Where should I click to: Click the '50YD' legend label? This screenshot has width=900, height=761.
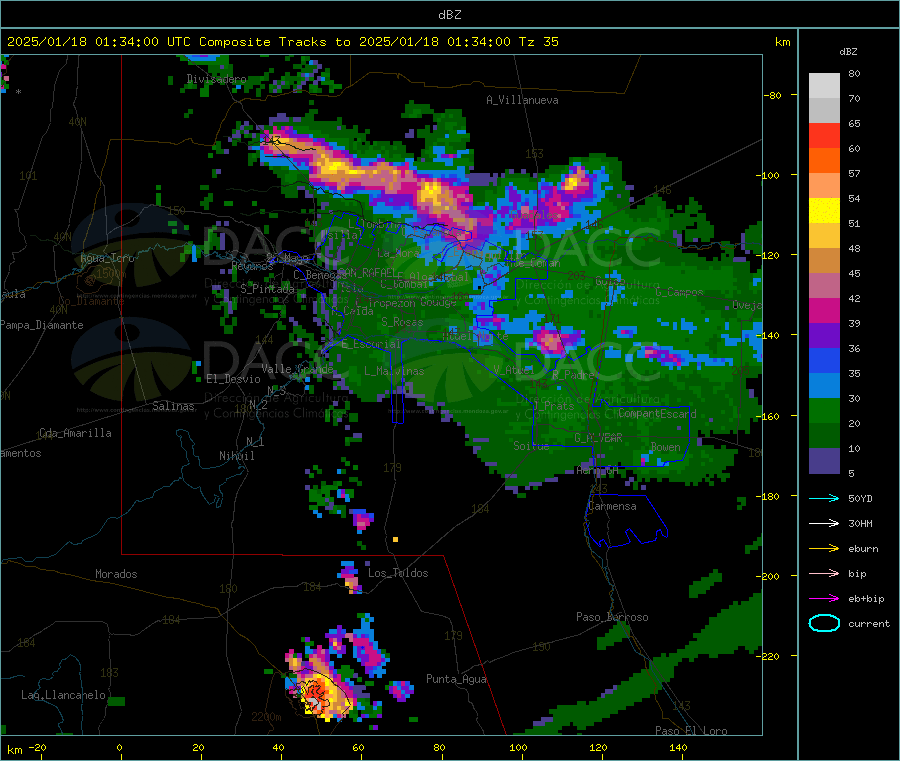pyautogui.click(x=860, y=498)
